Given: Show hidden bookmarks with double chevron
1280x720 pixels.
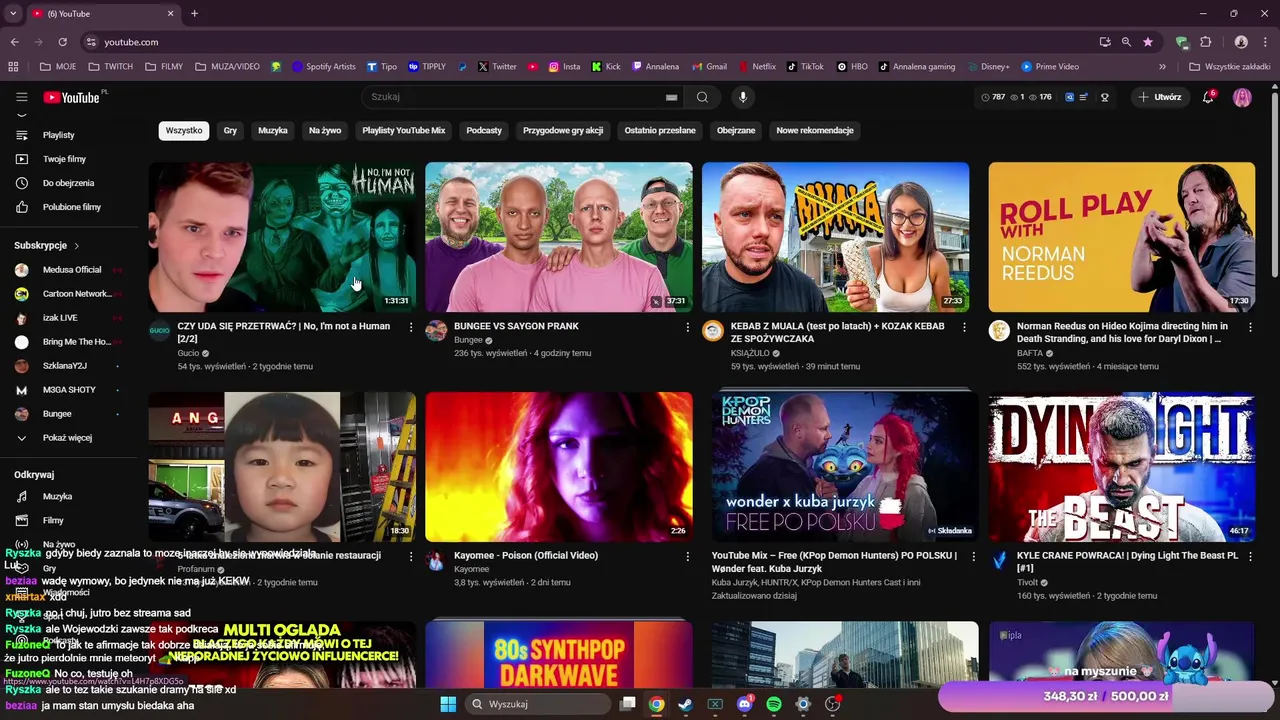Looking at the screenshot, I should [x=1162, y=67].
